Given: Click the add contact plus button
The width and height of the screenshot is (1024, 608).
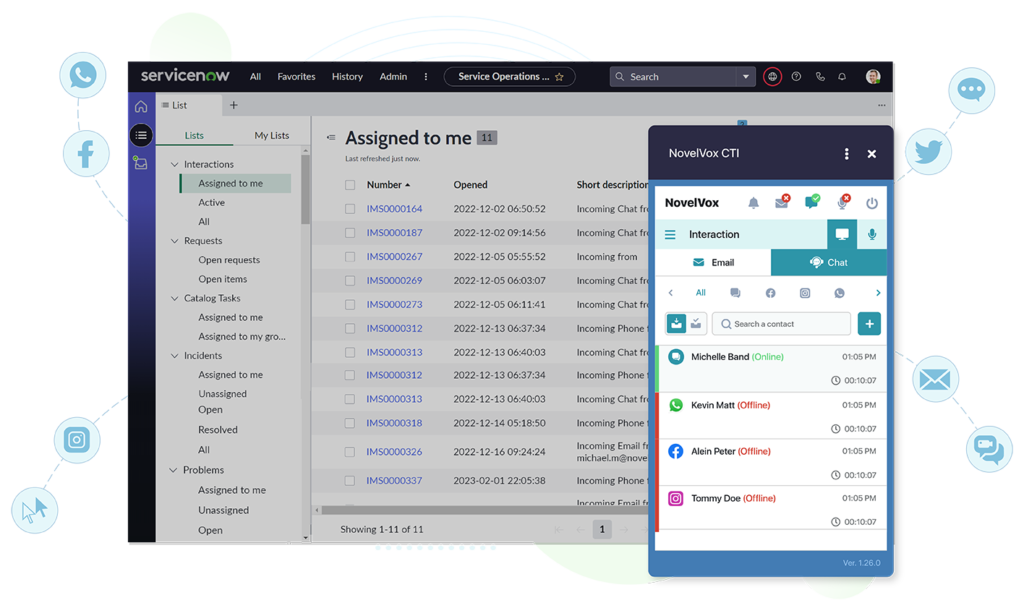Looking at the screenshot, I should [x=868, y=323].
